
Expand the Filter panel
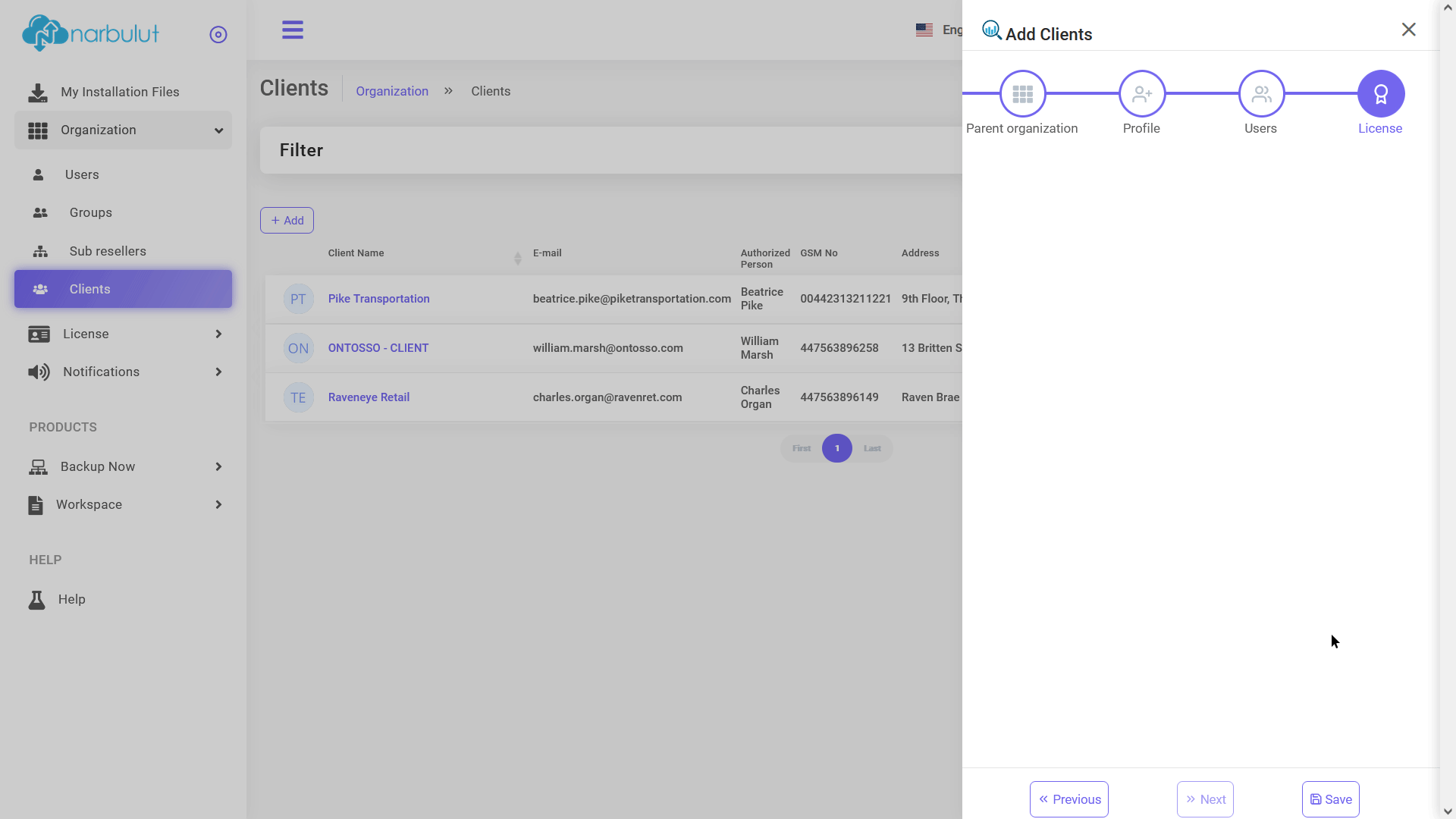pos(611,150)
